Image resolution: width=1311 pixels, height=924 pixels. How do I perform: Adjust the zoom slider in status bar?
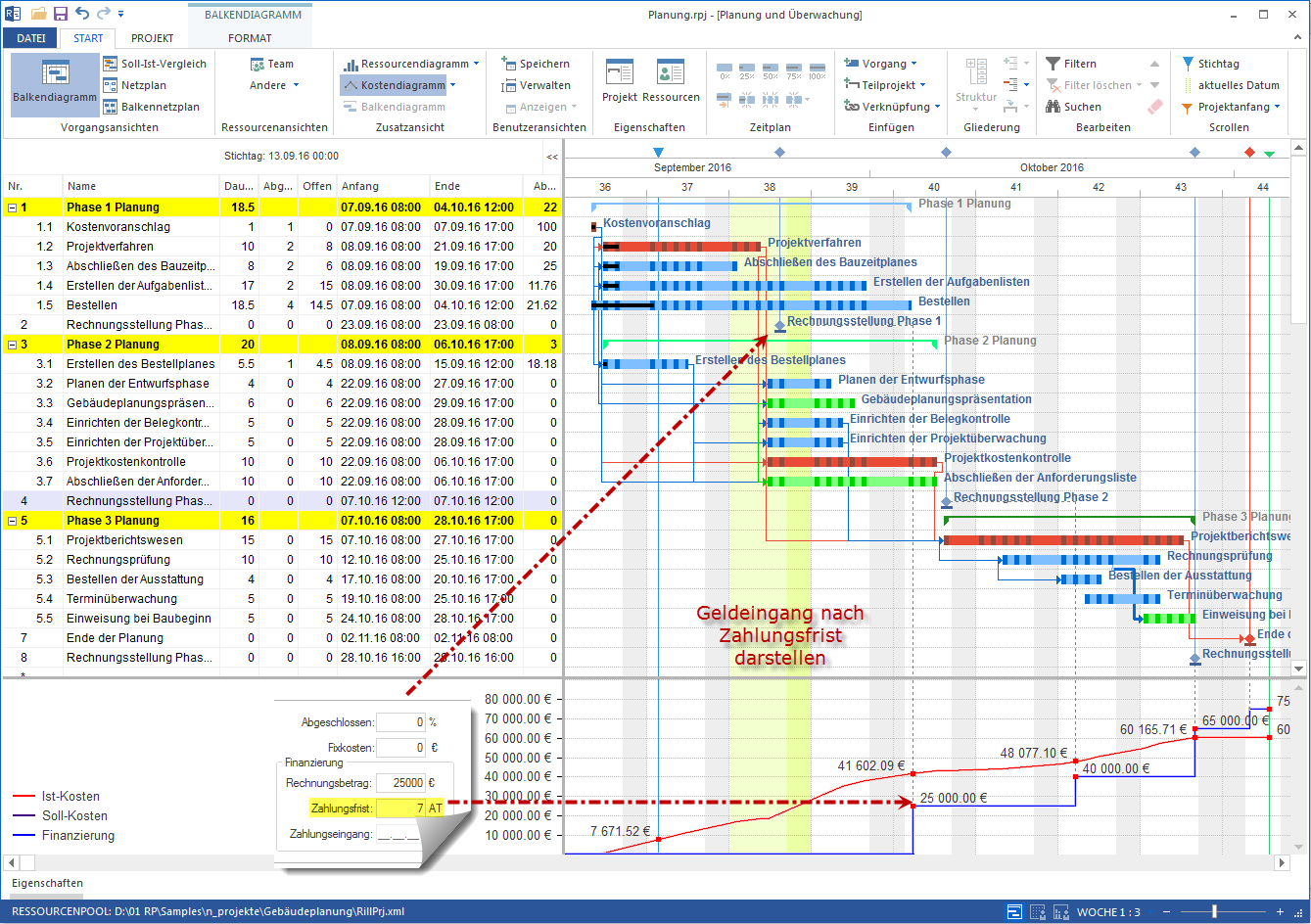pos(1215,911)
